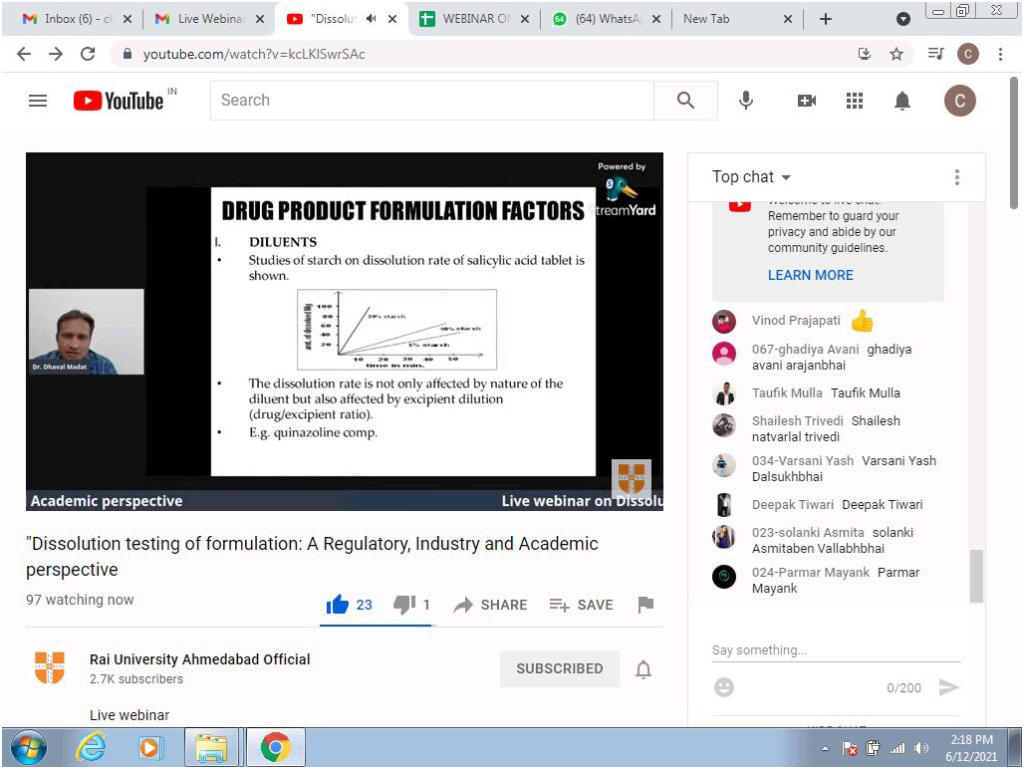Click the 024-Parmar Mayank chat message
1024x769 pixels.
835,580
